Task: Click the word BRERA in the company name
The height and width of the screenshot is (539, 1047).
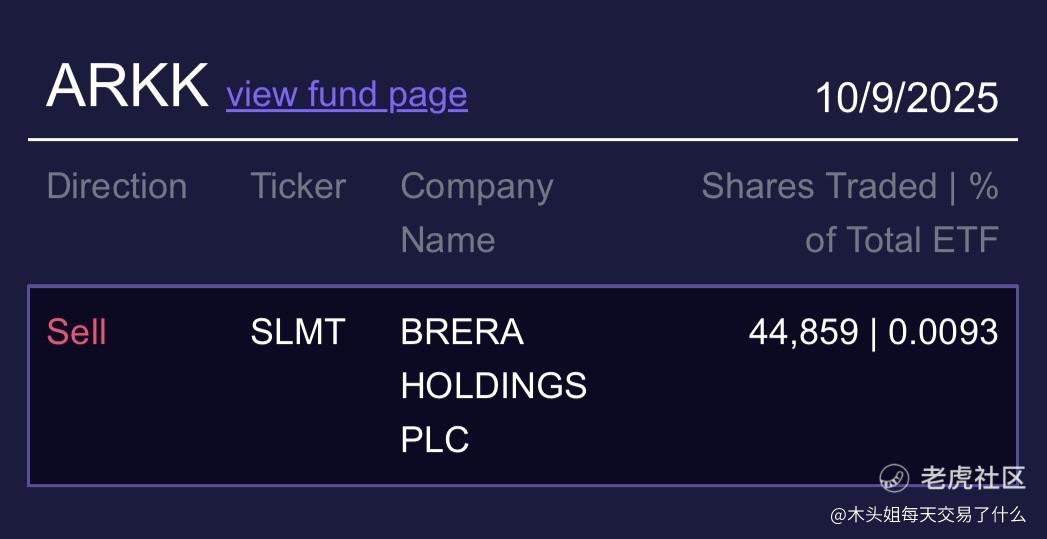Action: (x=462, y=332)
